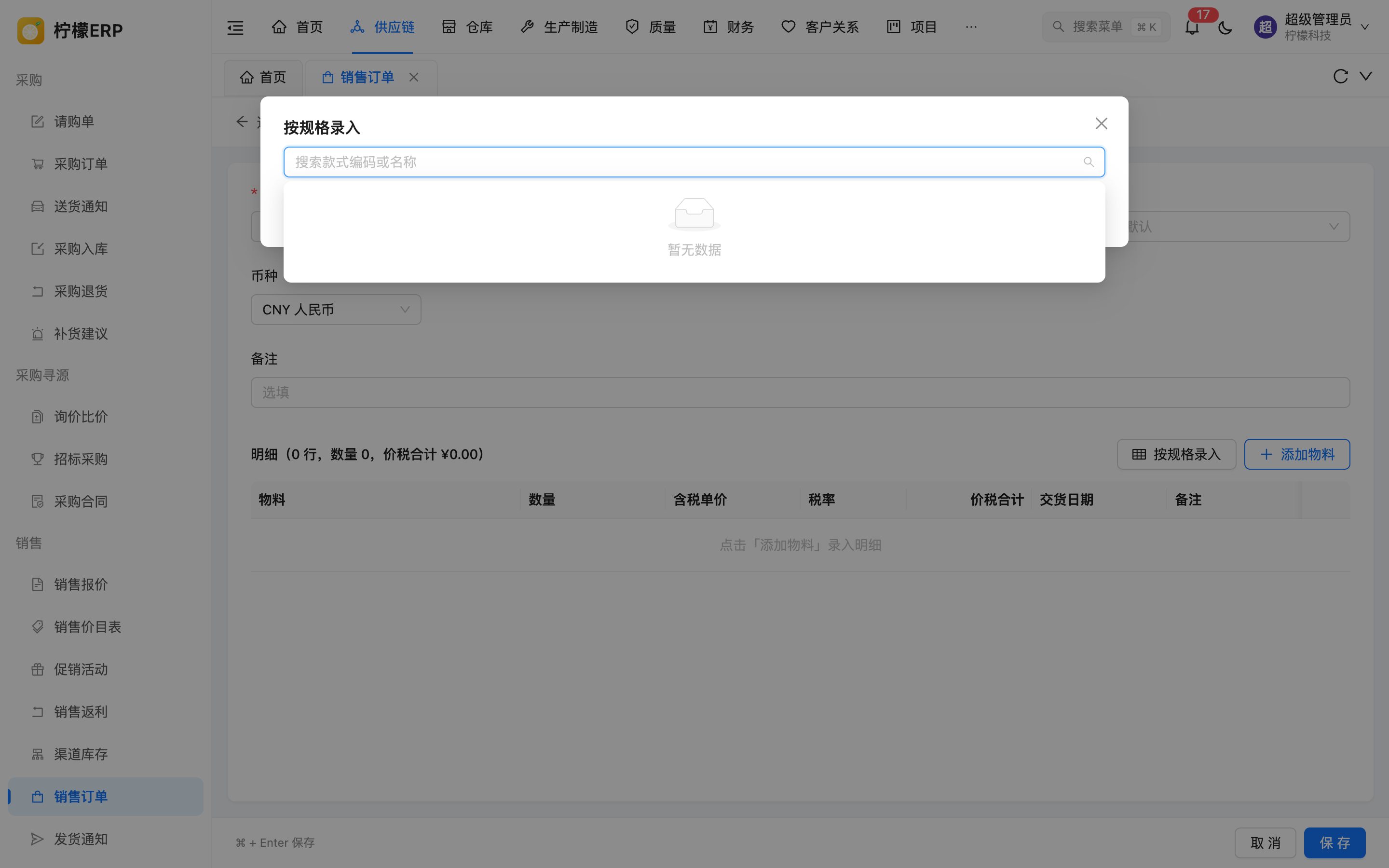Click the 添加物料 button
The width and height of the screenshot is (1389, 868).
pos(1296,455)
